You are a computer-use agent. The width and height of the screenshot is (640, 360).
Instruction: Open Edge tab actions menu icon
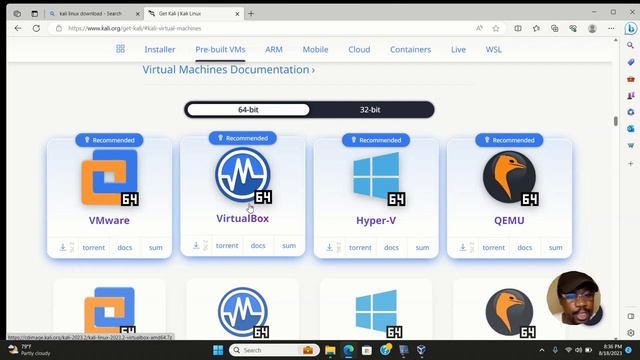click(35, 13)
